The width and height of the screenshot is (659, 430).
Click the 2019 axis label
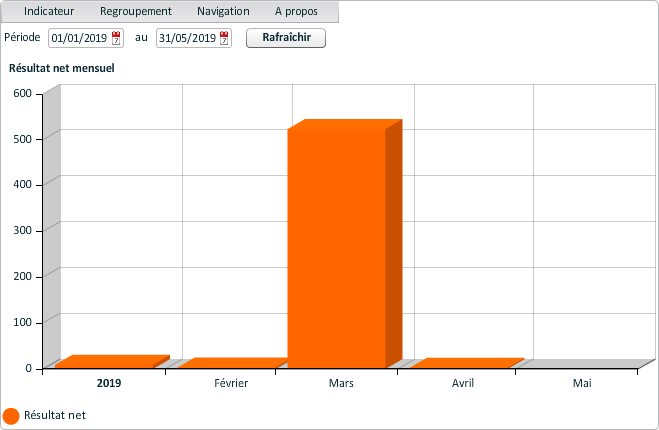coord(109,383)
